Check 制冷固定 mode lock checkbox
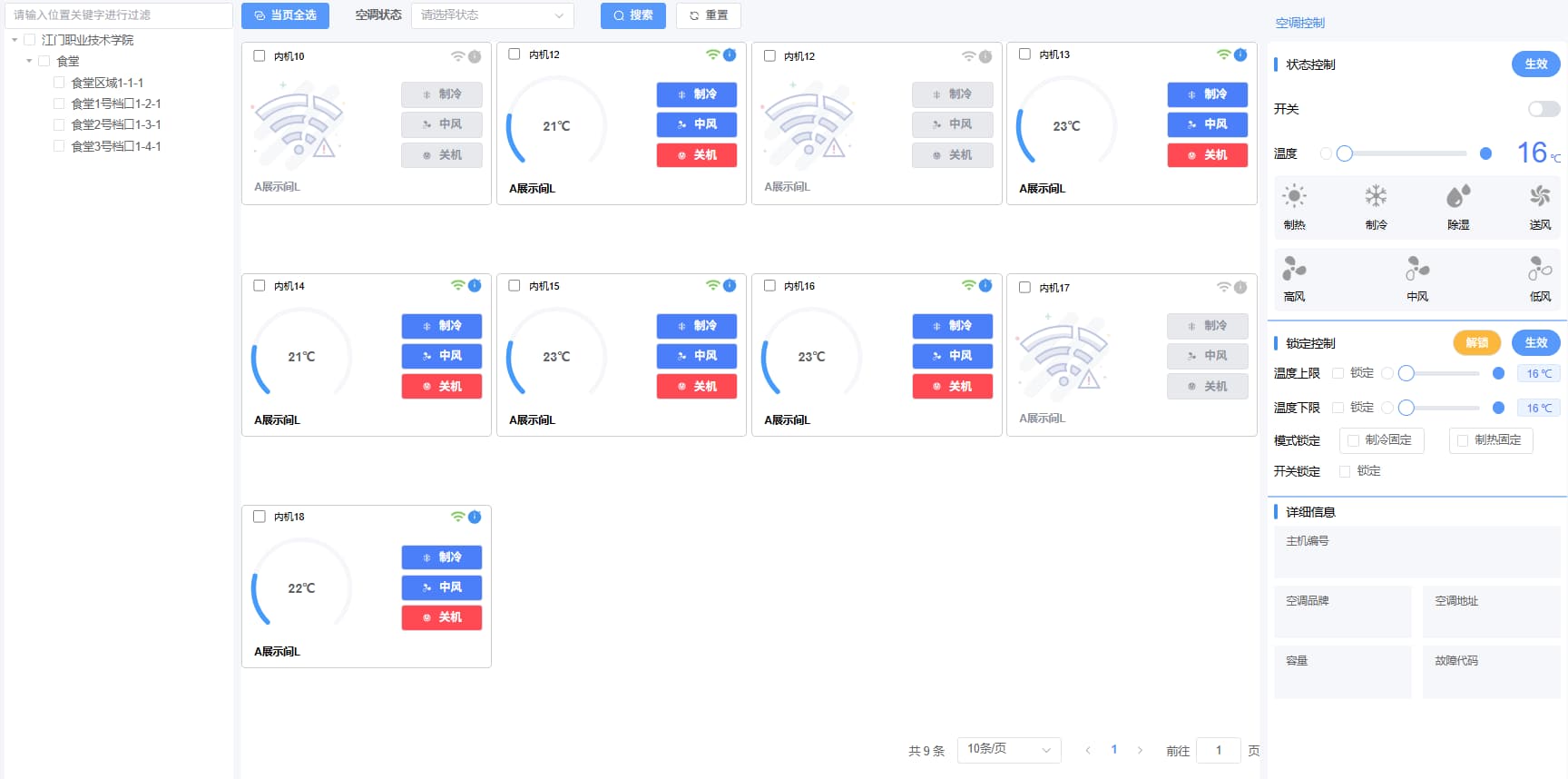The image size is (1568, 779). point(1353,440)
